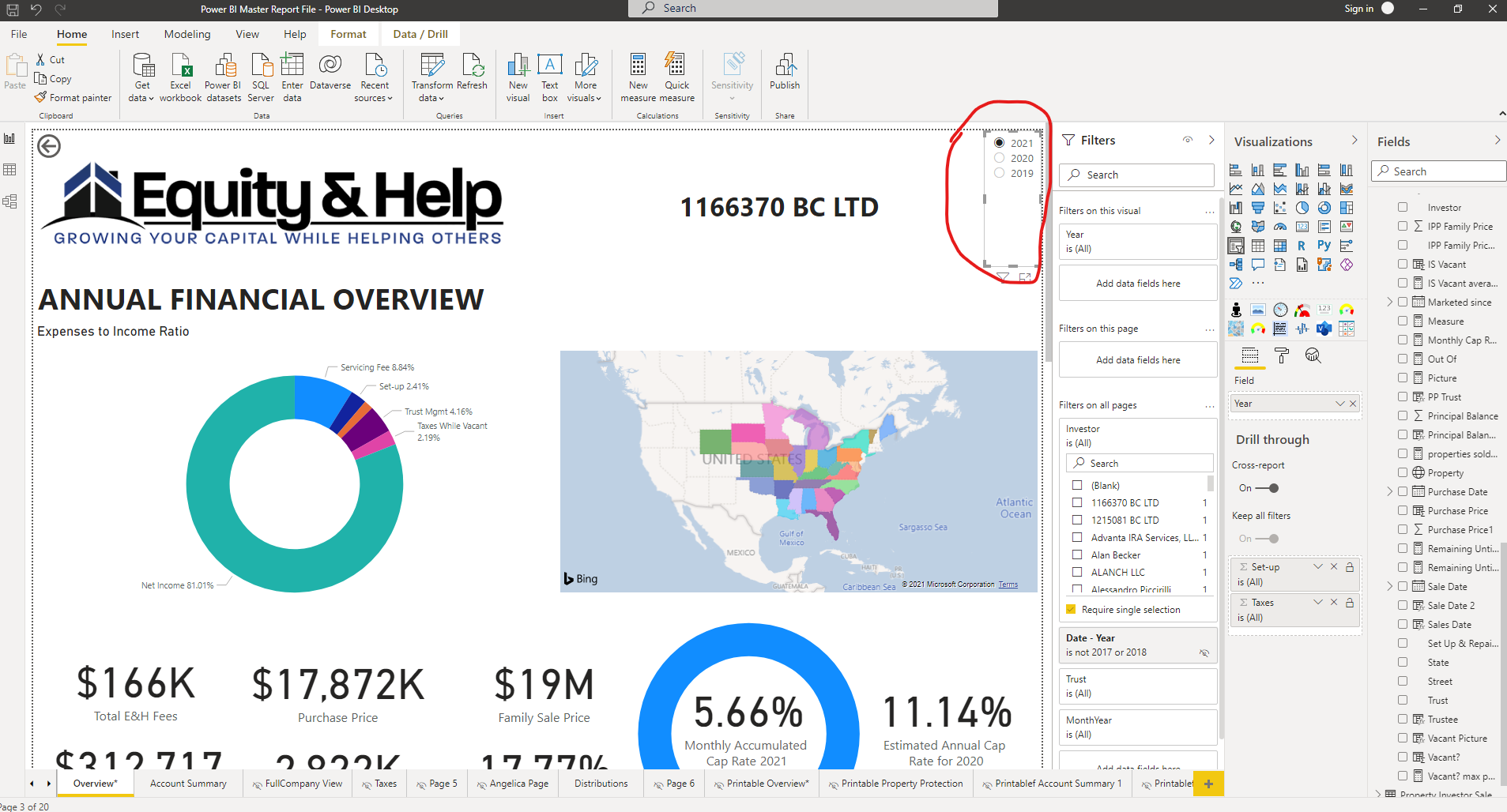Open the Year field well dropdown
The width and height of the screenshot is (1507, 812).
pos(1340,404)
